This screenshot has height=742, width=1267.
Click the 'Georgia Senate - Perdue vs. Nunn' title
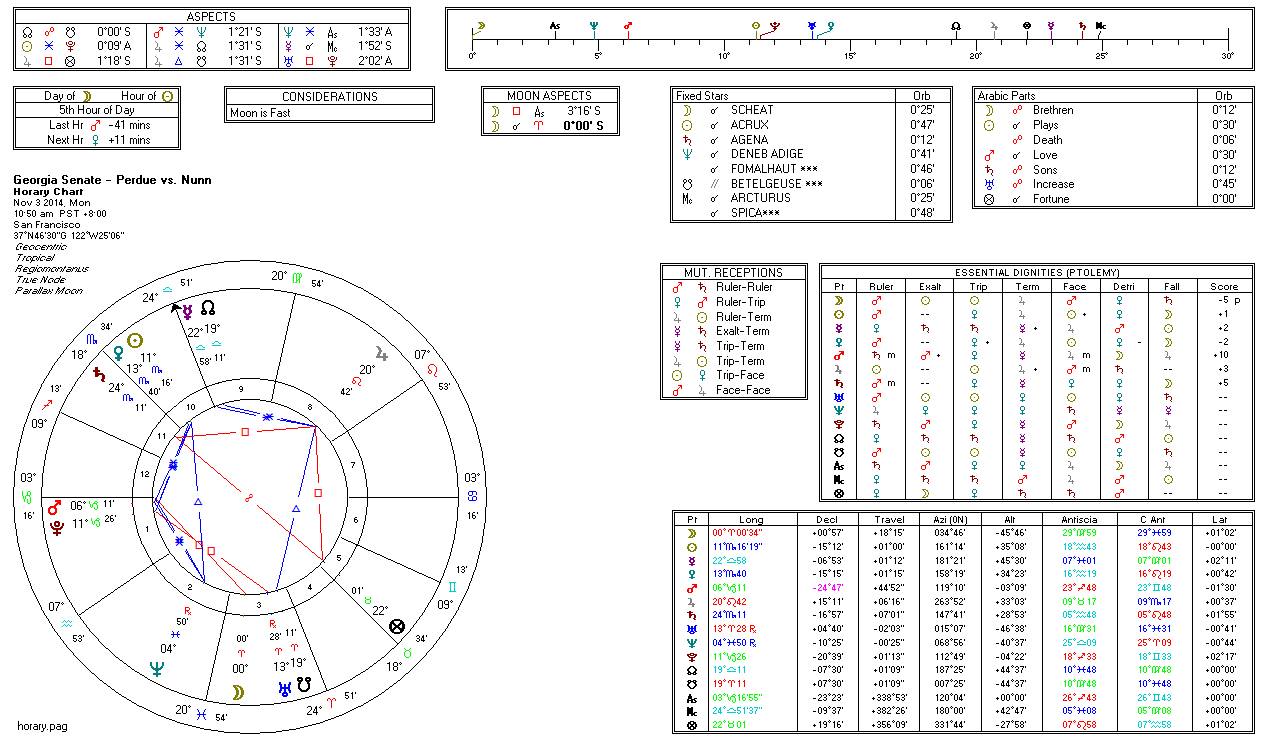pos(112,181)
